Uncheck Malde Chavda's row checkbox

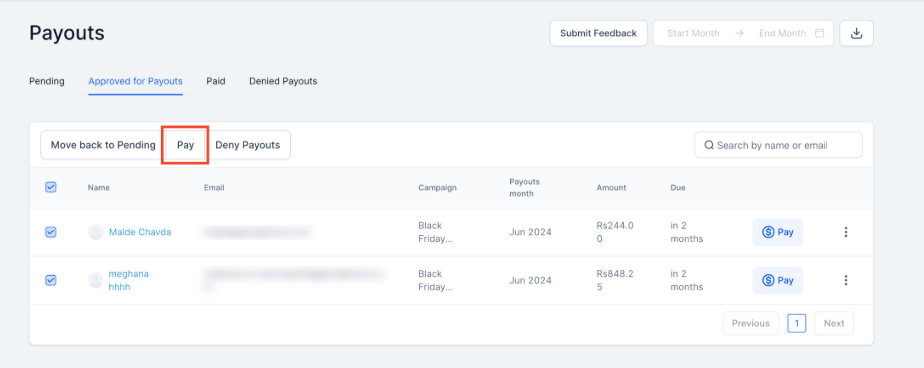click(51, 232)
